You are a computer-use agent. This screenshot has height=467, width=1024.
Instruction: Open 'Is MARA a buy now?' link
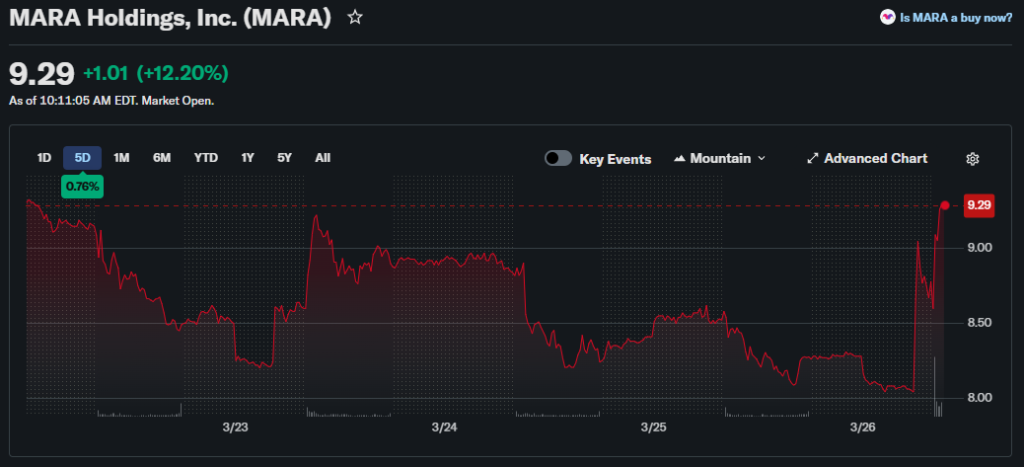(956, 17)
